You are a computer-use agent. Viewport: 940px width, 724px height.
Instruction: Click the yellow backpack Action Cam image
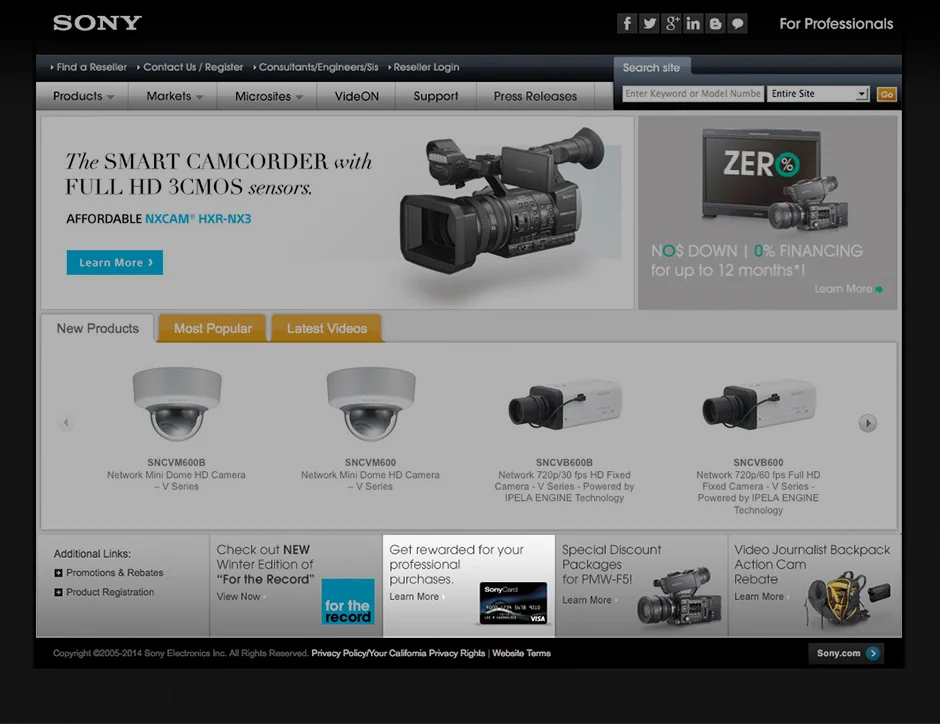[x=848, y=599]
